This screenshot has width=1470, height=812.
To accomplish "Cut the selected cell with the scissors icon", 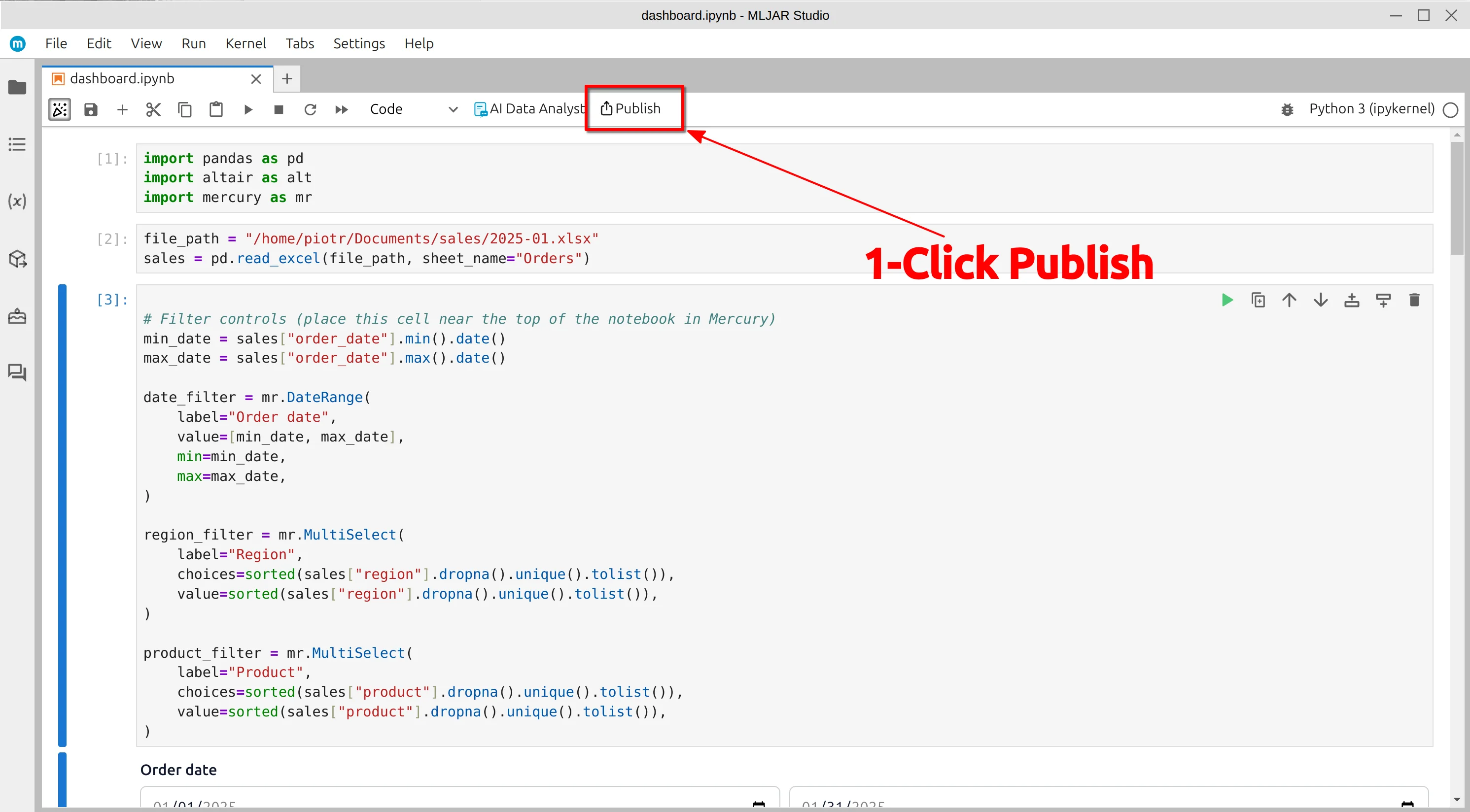I will (x=153, y=109).
